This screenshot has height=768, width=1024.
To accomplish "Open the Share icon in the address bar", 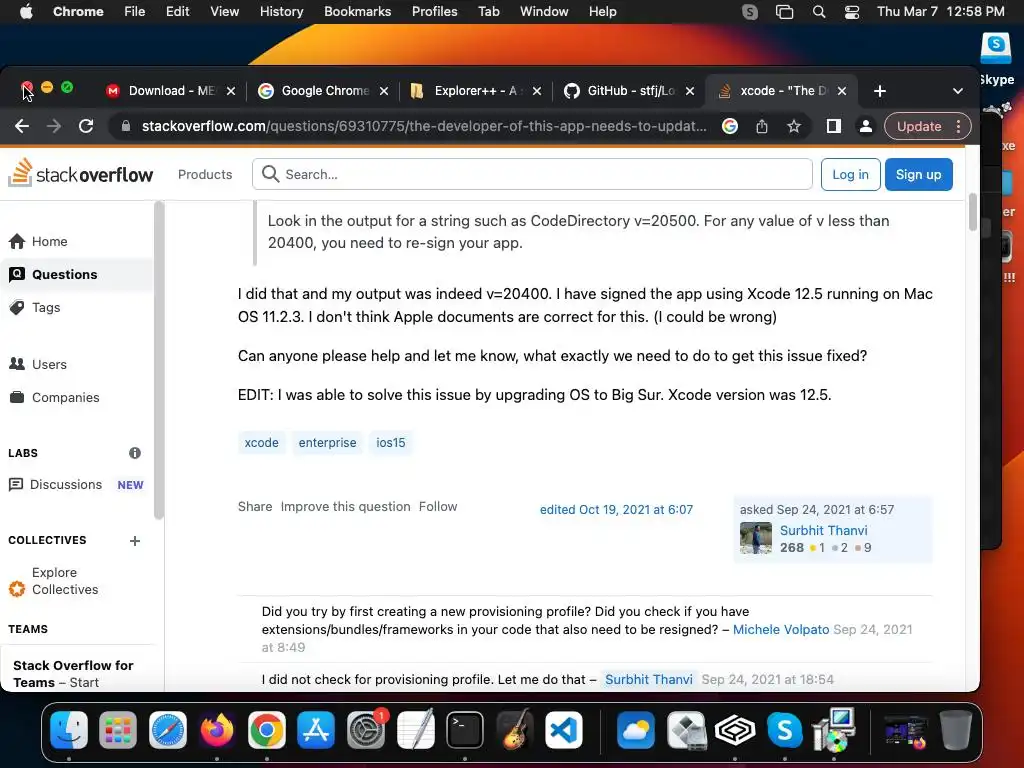I will pos(761,126).
